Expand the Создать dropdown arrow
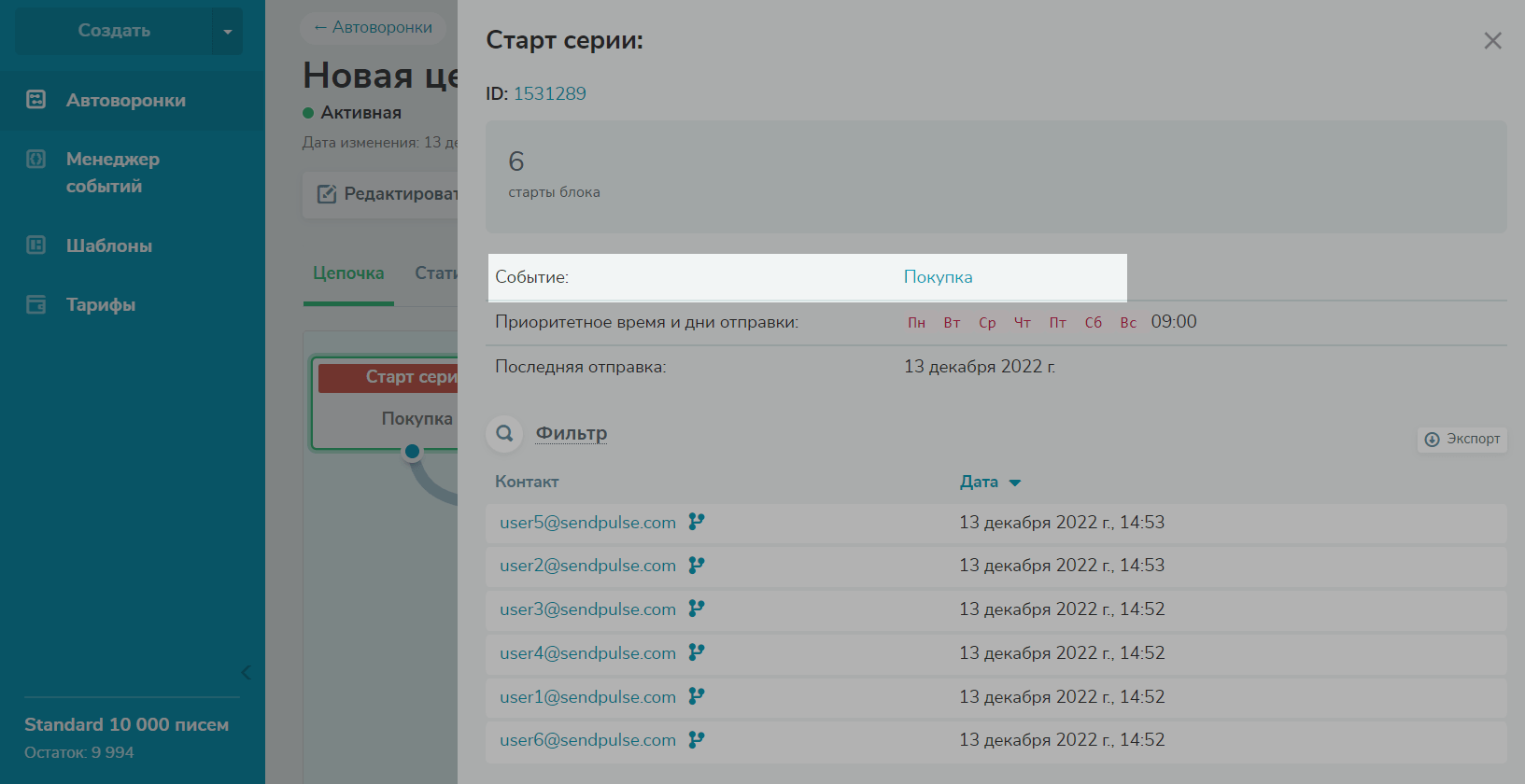1525x784 pixels. point(227,31)
